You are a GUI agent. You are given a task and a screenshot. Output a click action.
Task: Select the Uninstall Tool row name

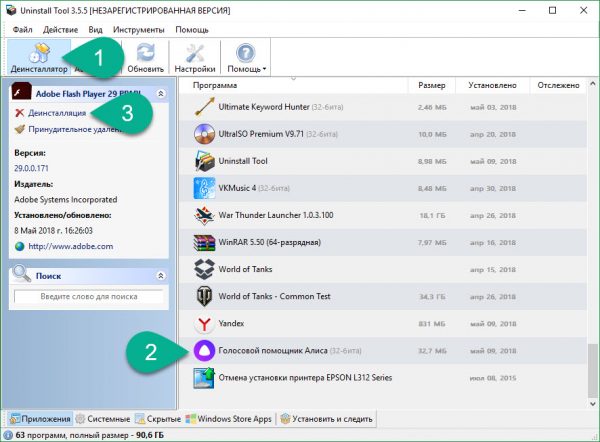point(243,161)
